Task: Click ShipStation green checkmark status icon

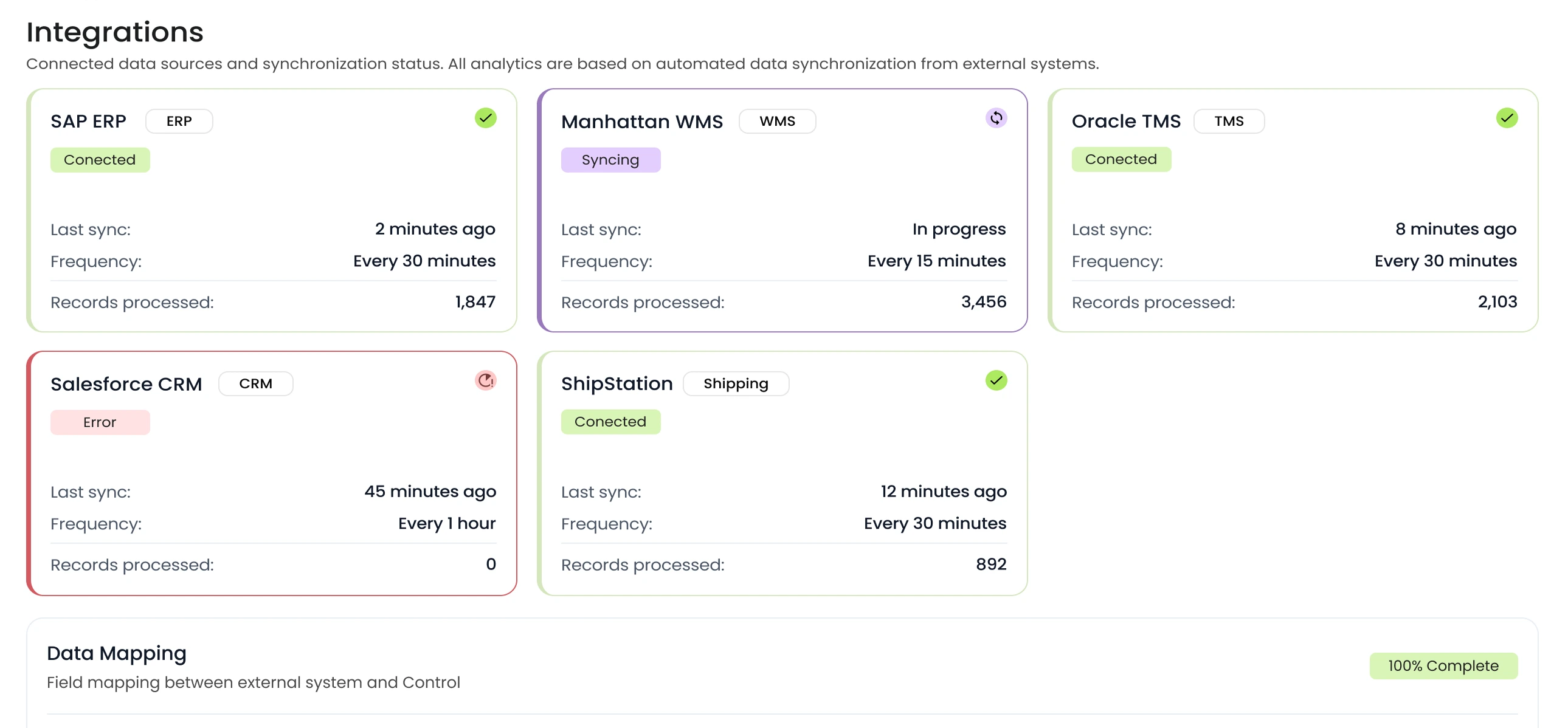Action: [x=996, y=381]
